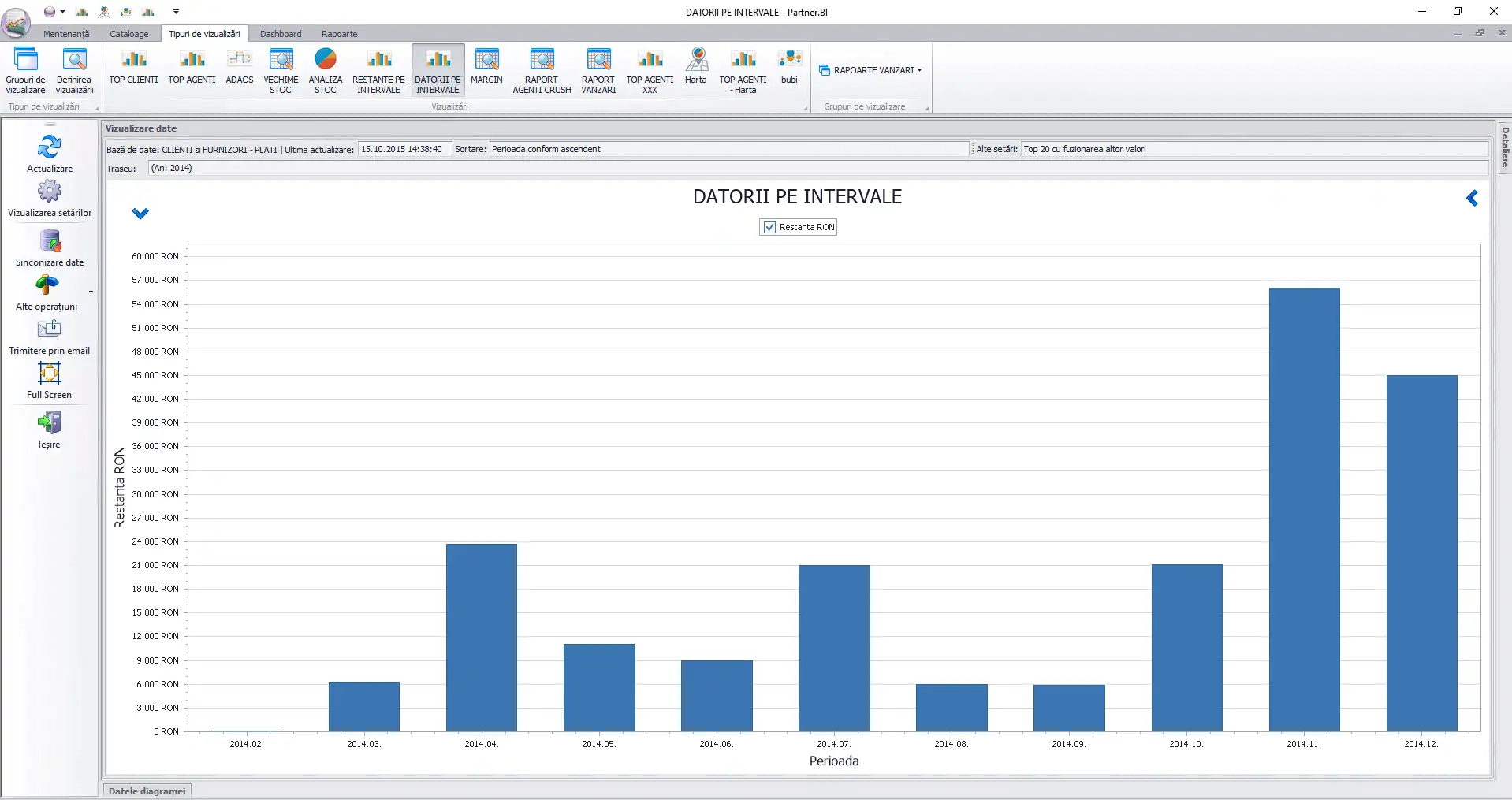Click the 2014.10. bar in chart

pyautogui.click(x=1186, y=648)
